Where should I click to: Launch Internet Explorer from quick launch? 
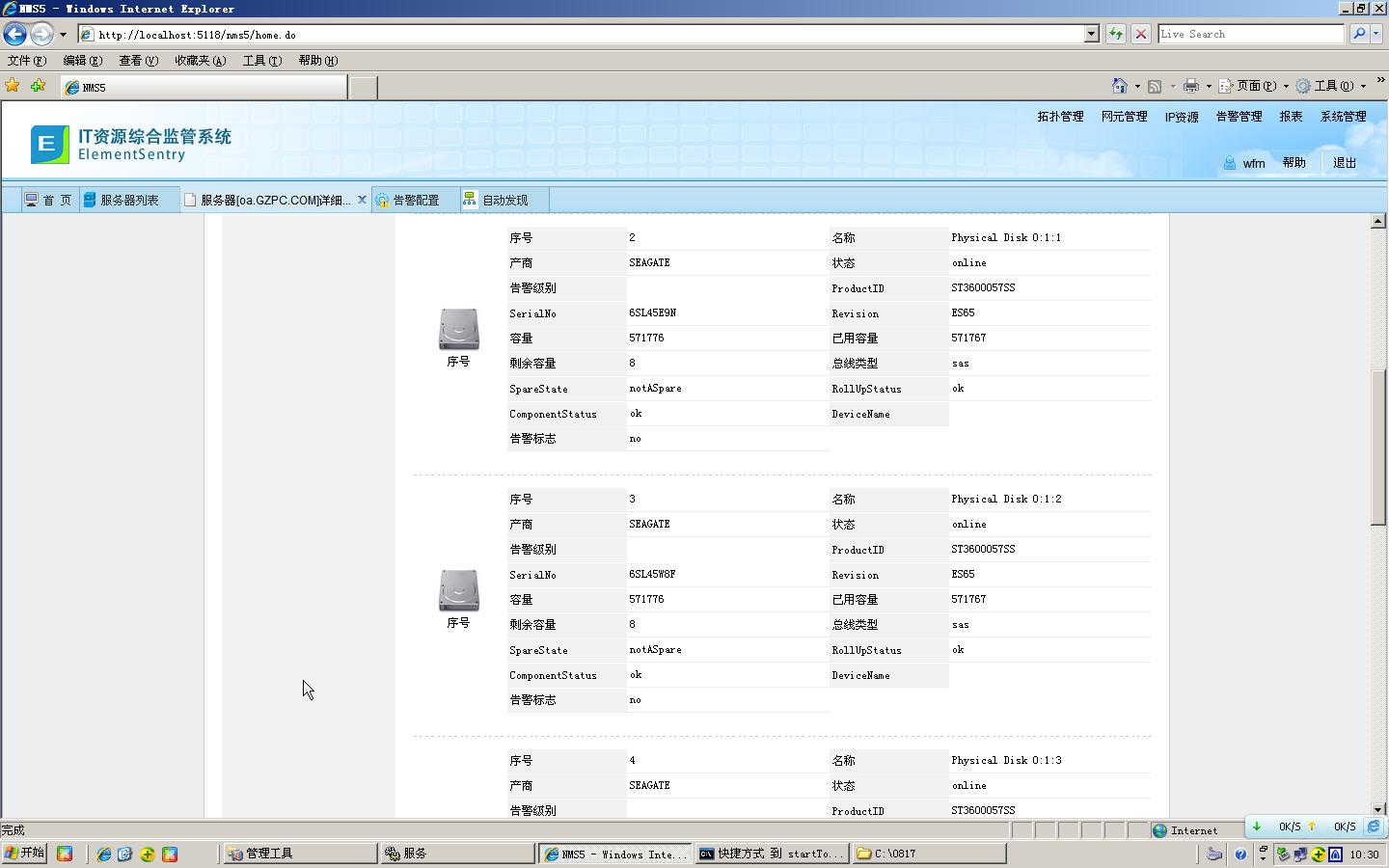point(103,854)
